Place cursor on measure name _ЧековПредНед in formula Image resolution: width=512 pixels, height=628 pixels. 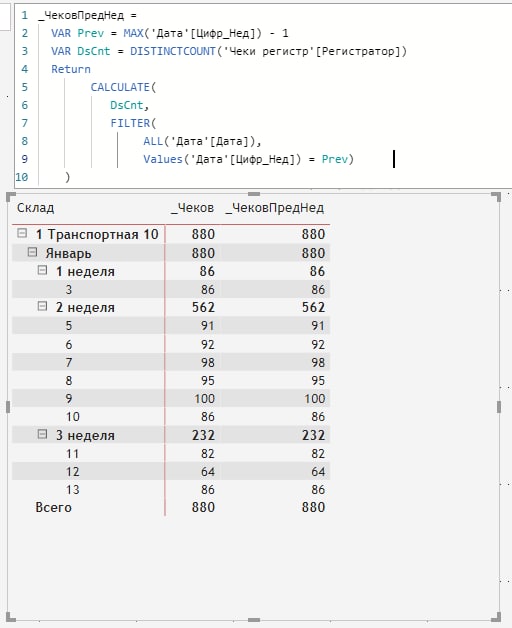tap(81, 16)
